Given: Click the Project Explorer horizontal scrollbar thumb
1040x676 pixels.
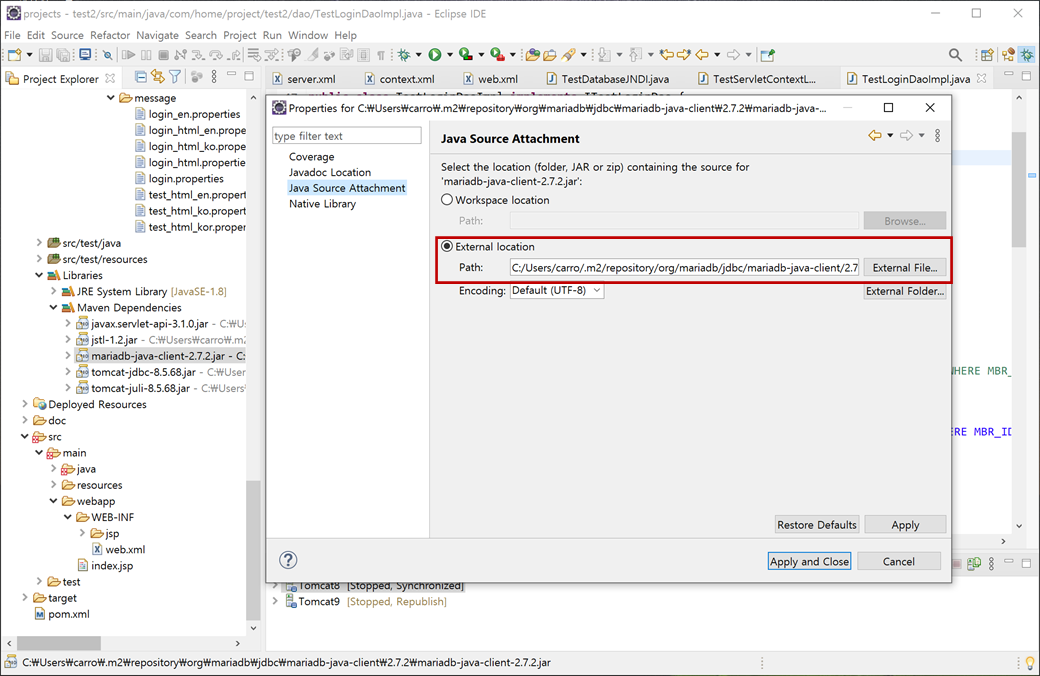Looking at the screenshot, I should point(58,643).
